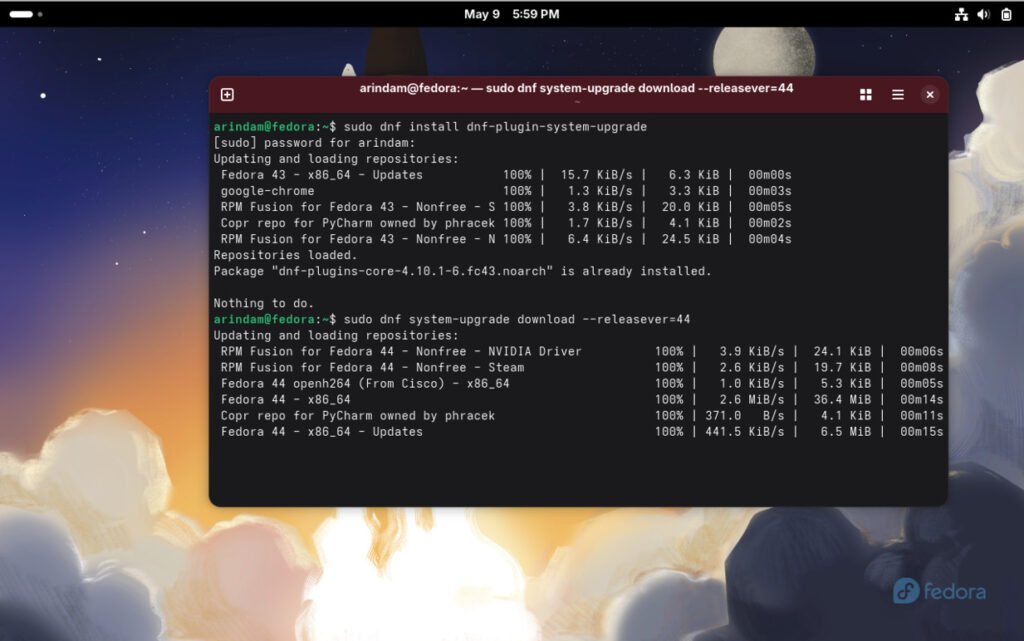Click the battery indicator icon

(1006, 14)
